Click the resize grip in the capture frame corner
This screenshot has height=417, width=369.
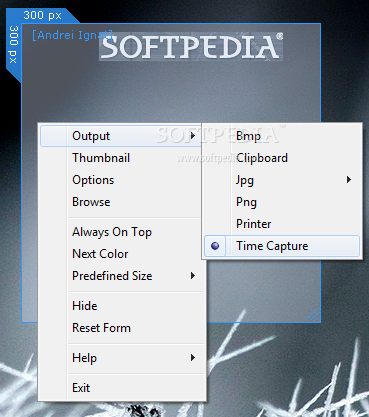tap(312, 314)
